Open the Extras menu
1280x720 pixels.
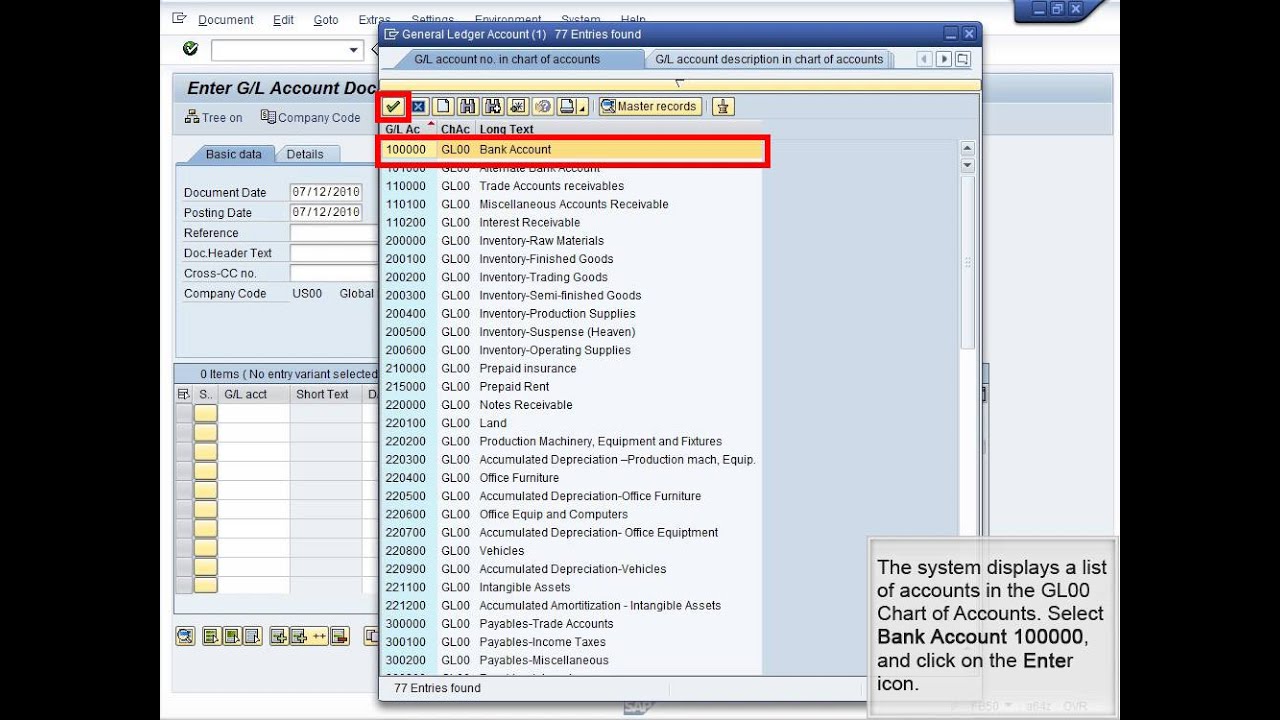click(x=374, y=20)
